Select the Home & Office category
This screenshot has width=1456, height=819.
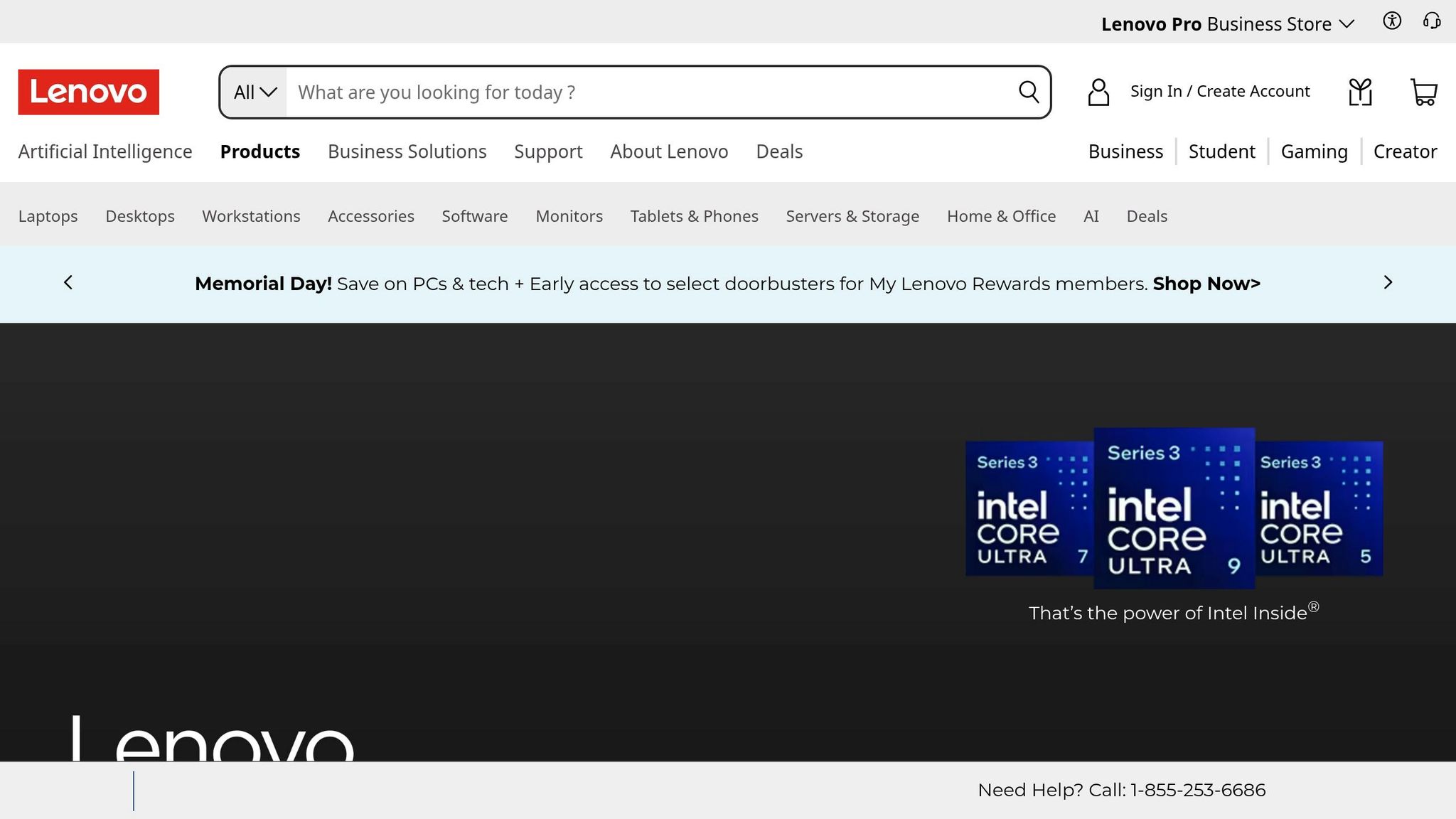pyautogui.click(x=1001, y=216)
